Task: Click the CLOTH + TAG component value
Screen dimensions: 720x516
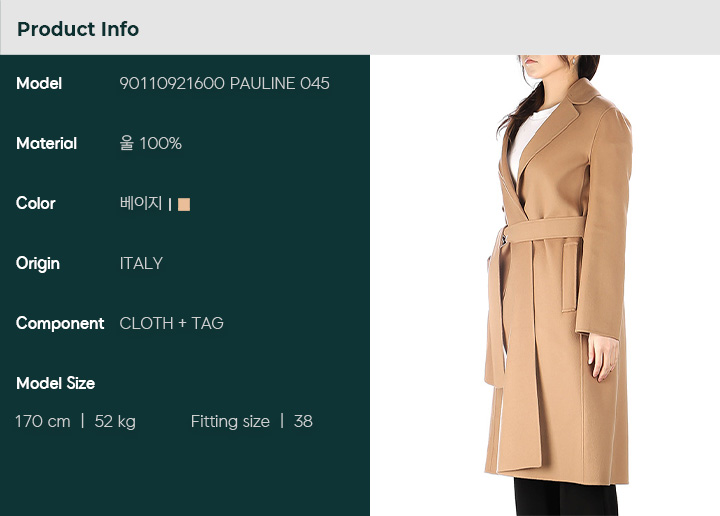Action: click(x=171, y=324)
